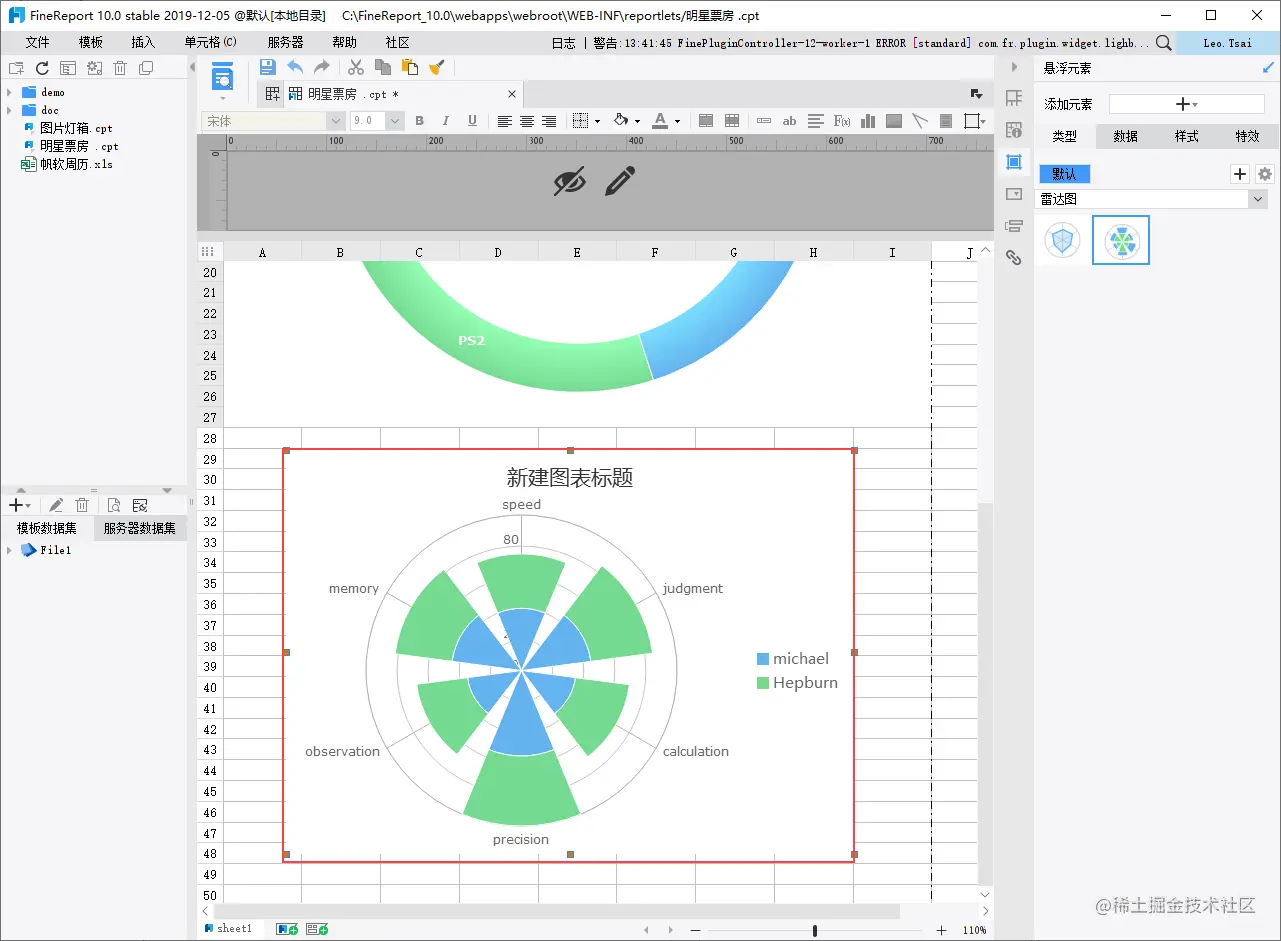Delete the selected file with trash icon
1281x941 pixels.
click(x=120, y=68)
